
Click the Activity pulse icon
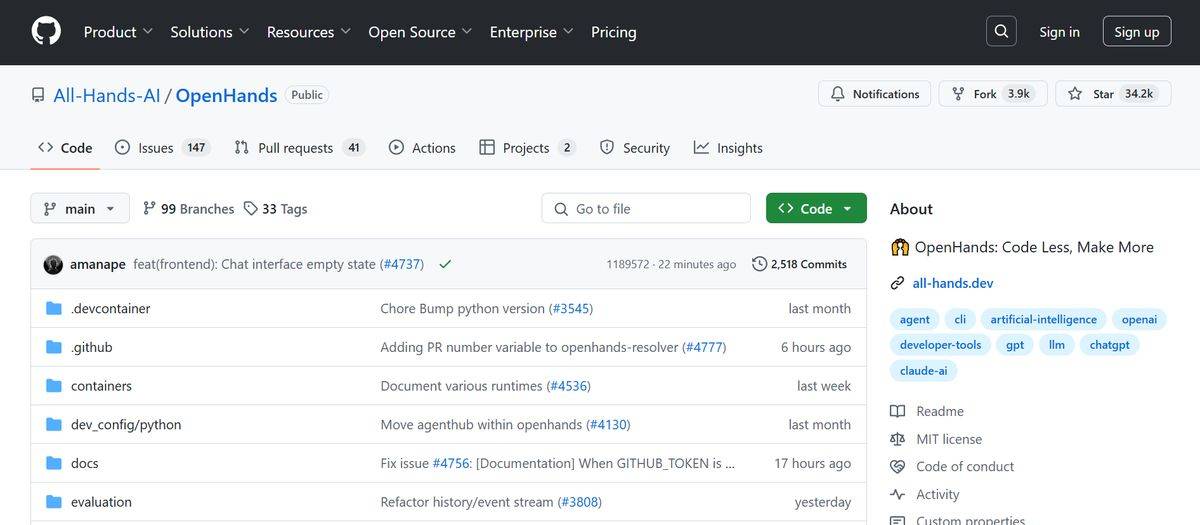[x=897, y=494]
